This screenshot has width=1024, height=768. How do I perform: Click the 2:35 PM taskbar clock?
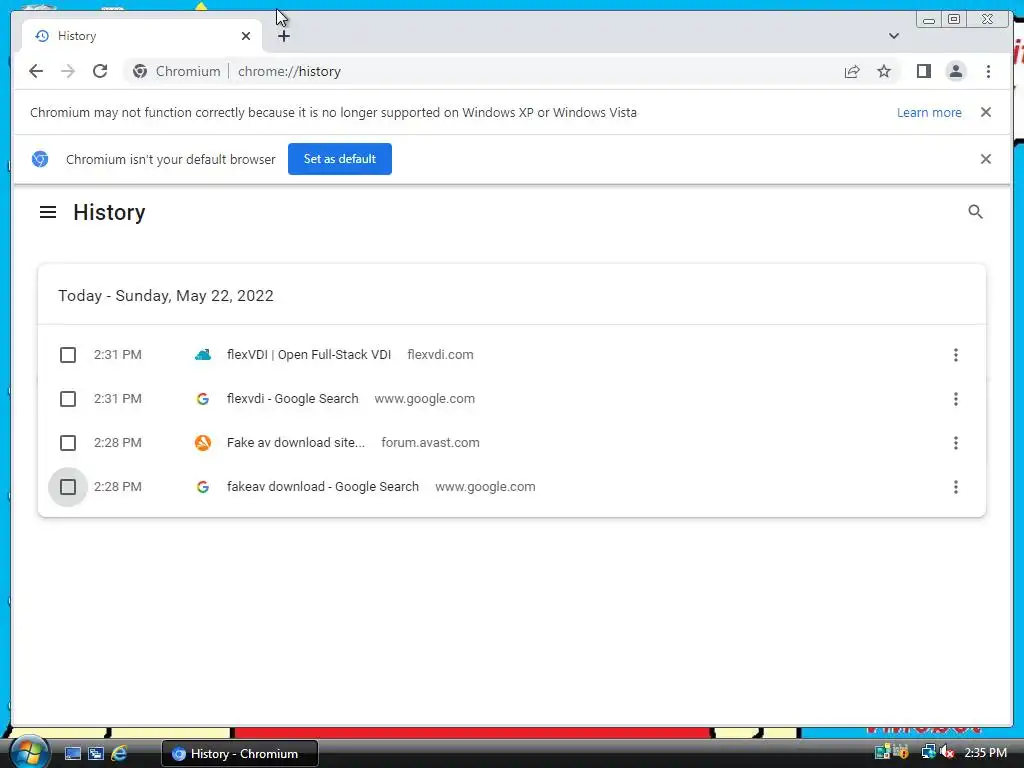pos(985,753)
